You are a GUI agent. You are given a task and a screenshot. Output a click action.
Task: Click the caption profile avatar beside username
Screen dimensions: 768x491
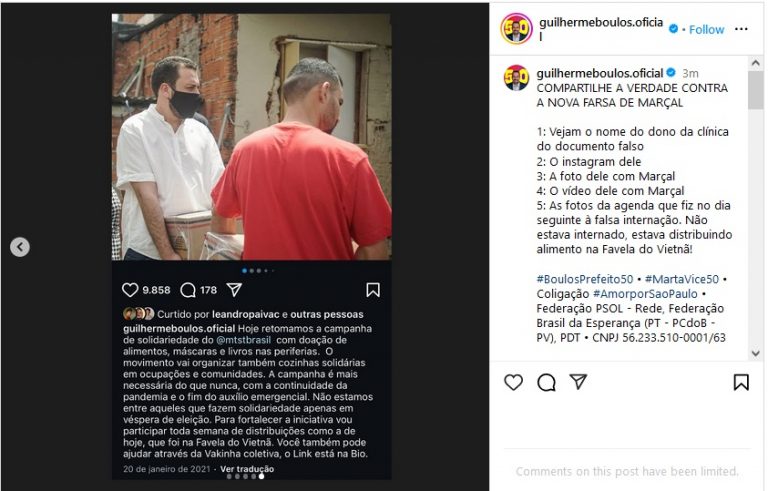pyautogui.click(x=516, y=78)
